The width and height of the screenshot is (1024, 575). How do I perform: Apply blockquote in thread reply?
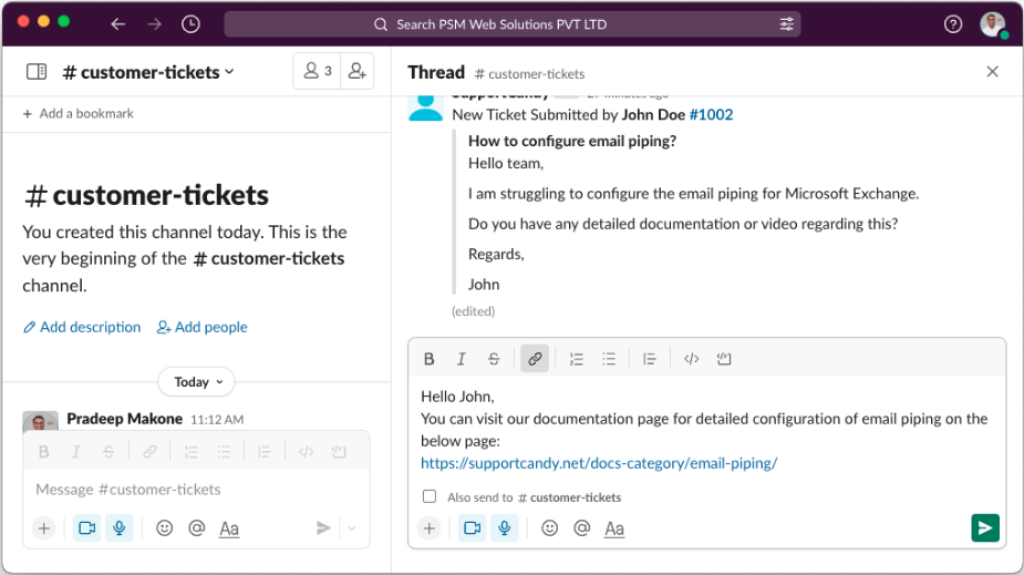point(649,359)
